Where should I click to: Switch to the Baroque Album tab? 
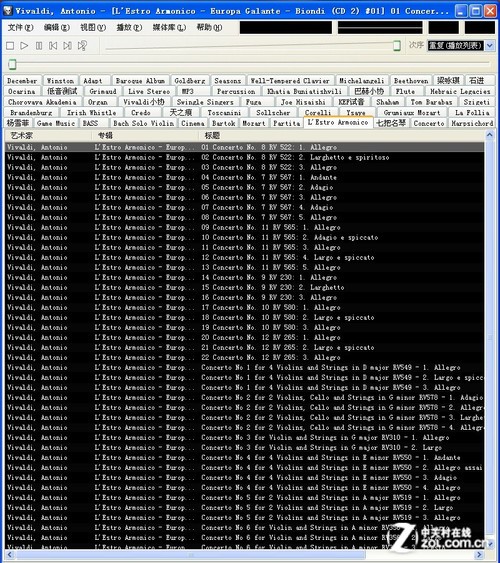coord(140,81)
